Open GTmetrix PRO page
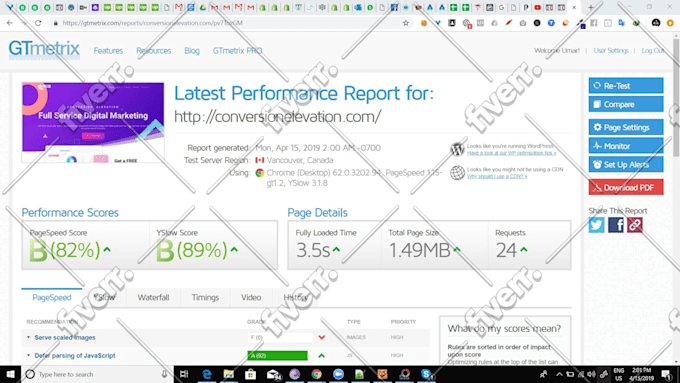This screenshot has width=680, height=383. coord(237,51)
